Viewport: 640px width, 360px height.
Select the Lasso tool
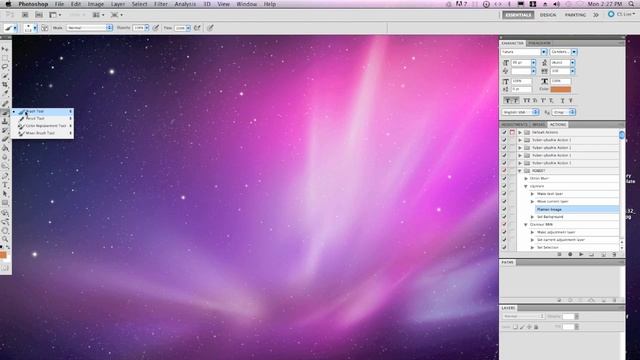click(5, 67)
